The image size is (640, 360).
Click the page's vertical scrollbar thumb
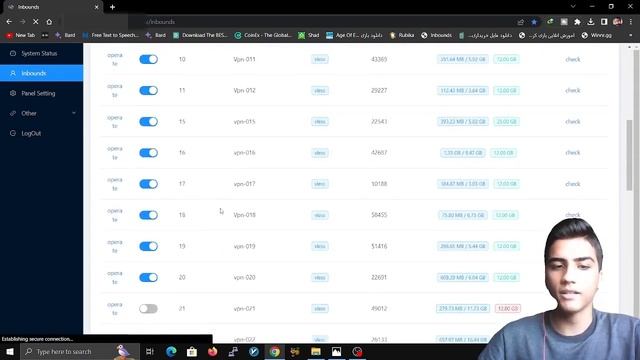pos(630,155)
